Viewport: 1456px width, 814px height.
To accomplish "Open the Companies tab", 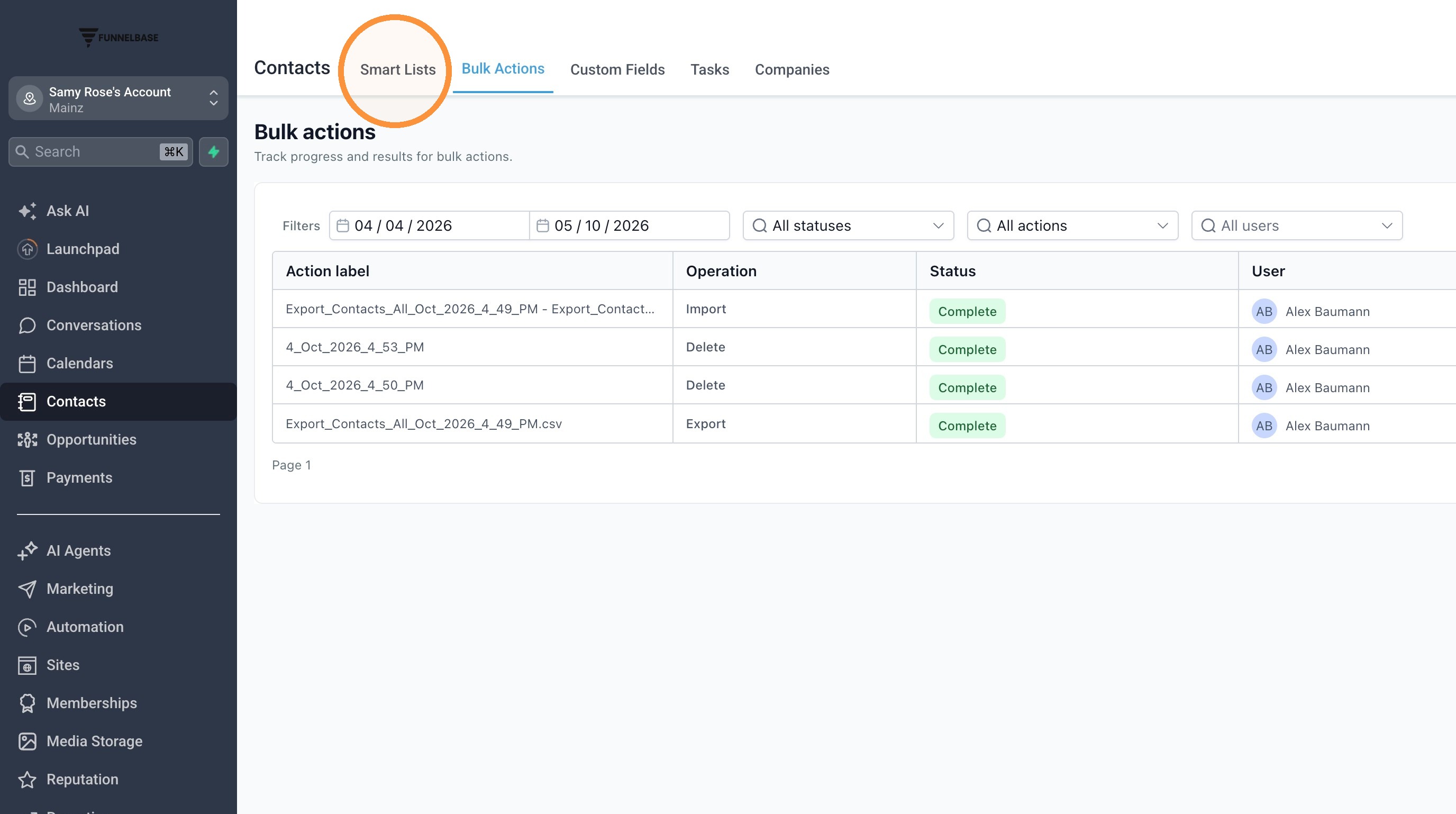I will pyautogui.click(x=792, y=69).
